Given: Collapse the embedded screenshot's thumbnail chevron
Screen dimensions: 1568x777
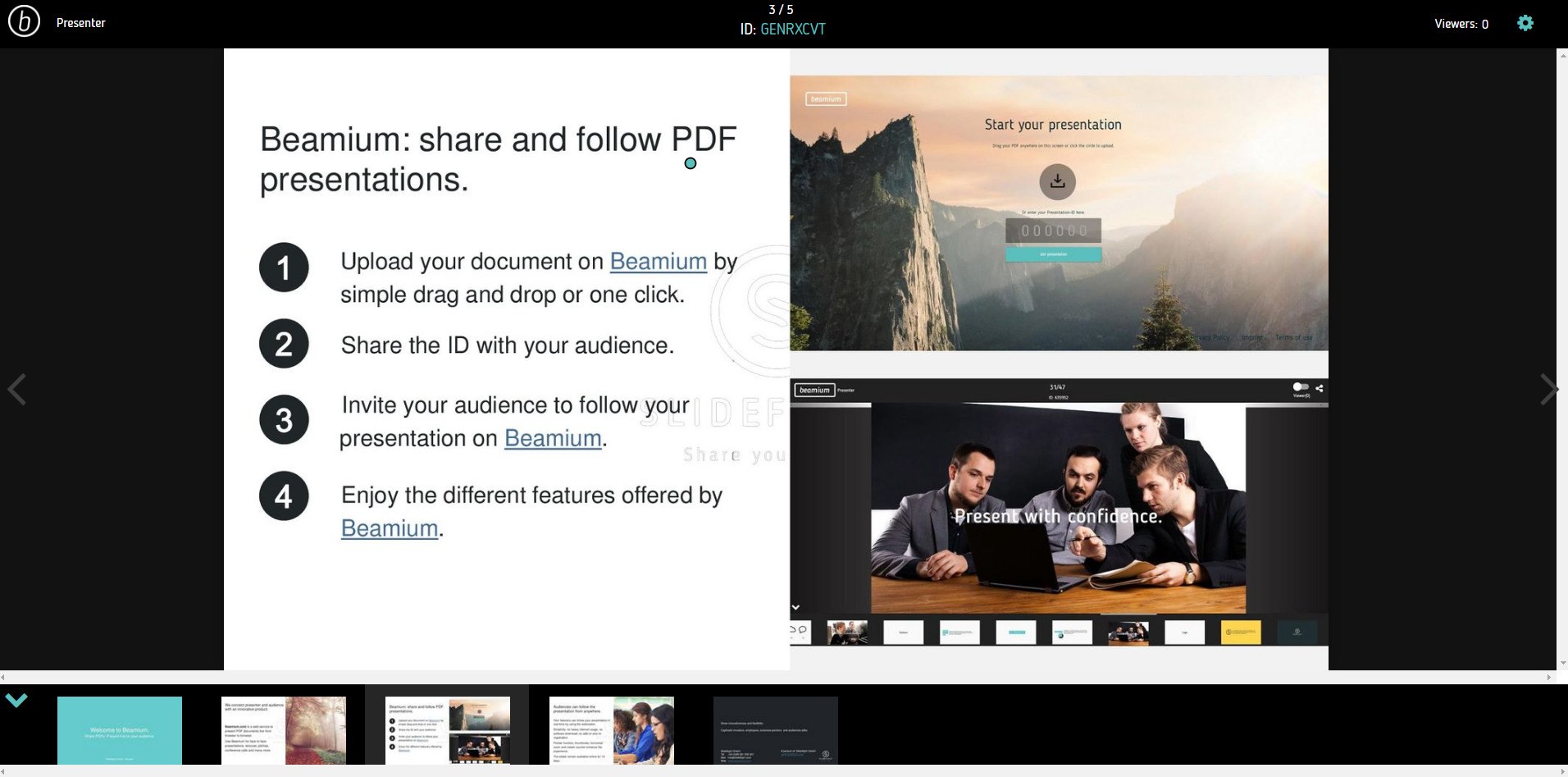Looking at the screenshot, I should point(795,607).
